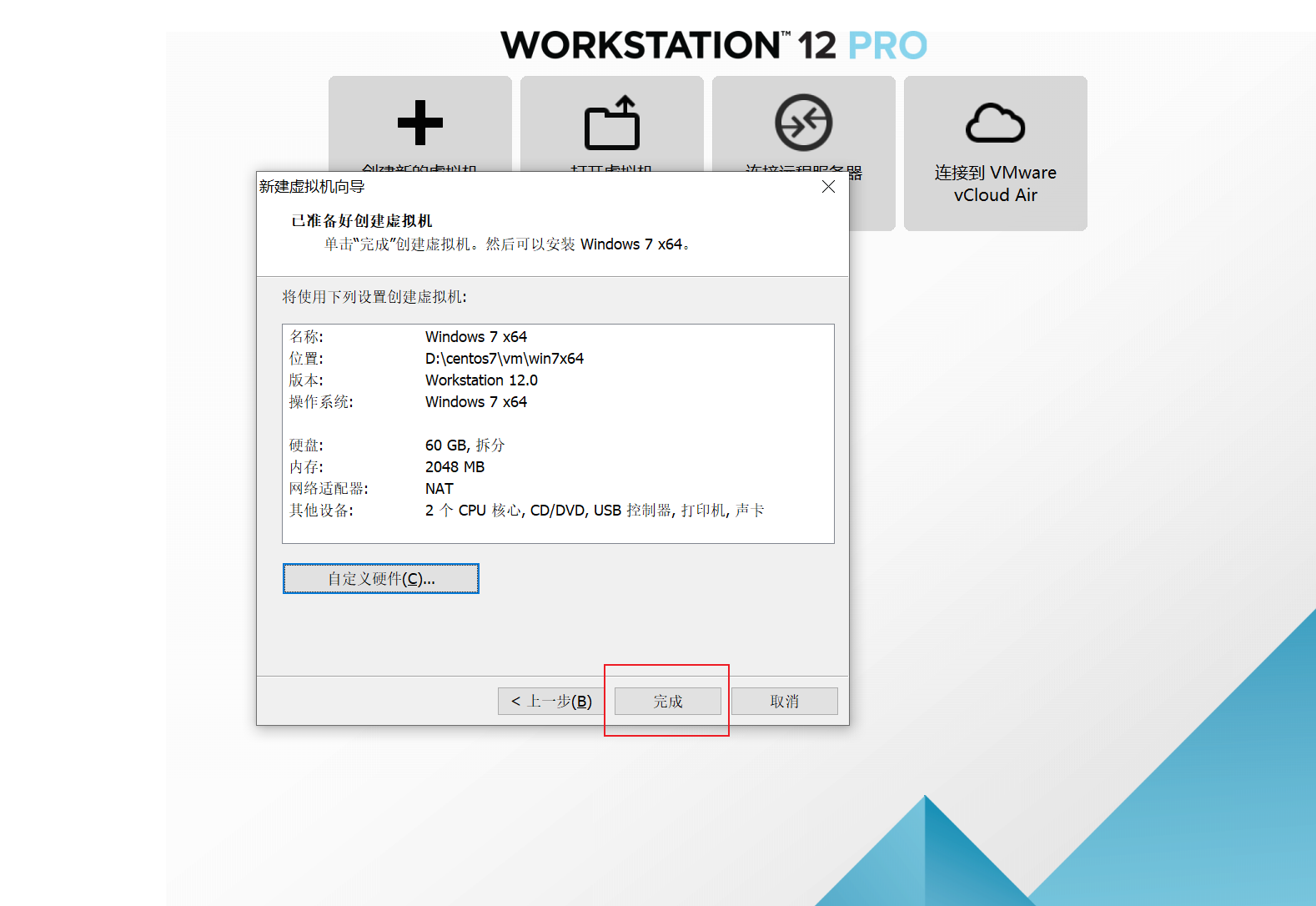The image size is (1316, 906).
Task: Click the 将使用下列设置创建虚拟机 text
Action: (x=374, y=297)
